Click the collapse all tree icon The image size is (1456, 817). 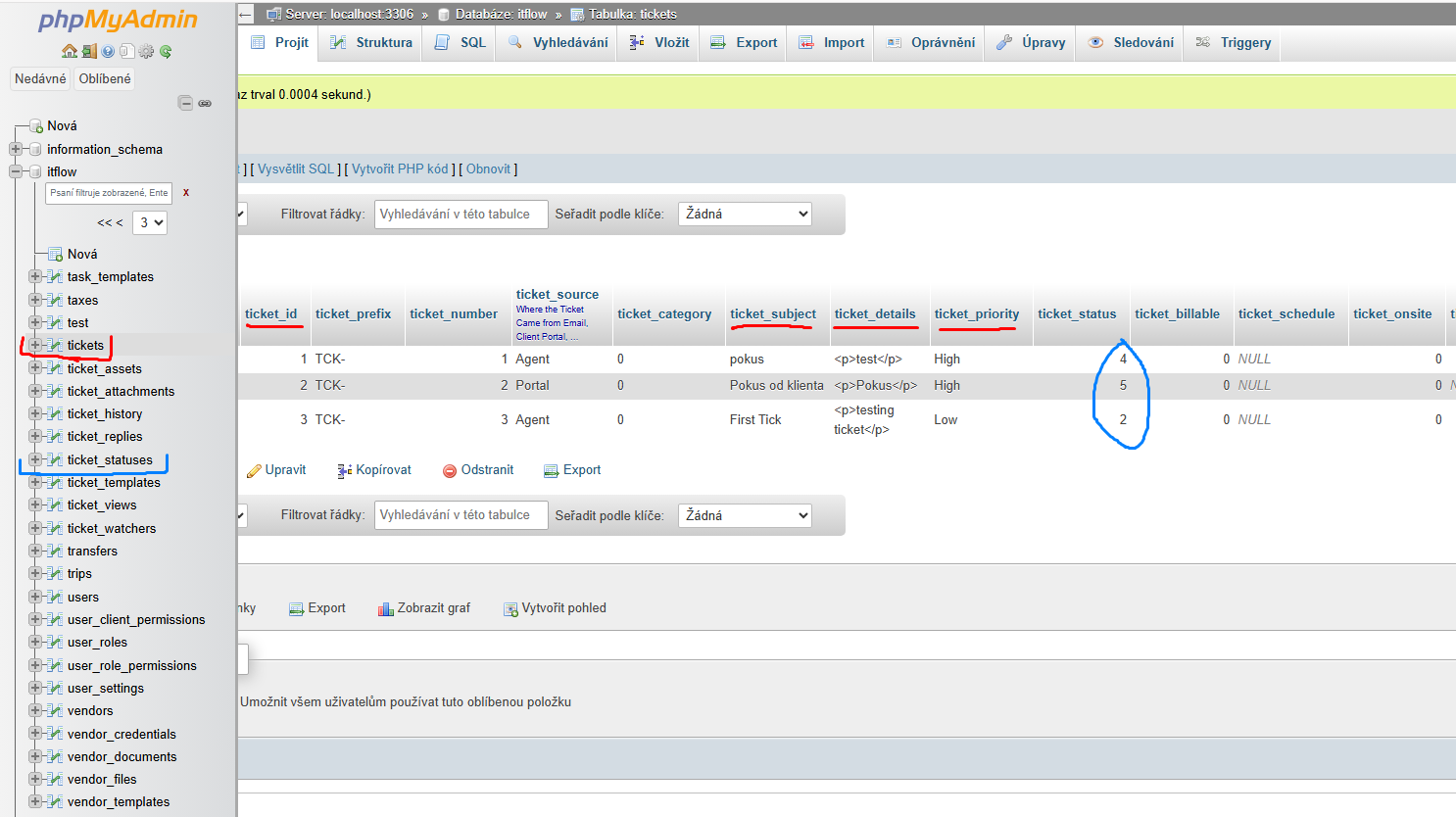point(185,103)
